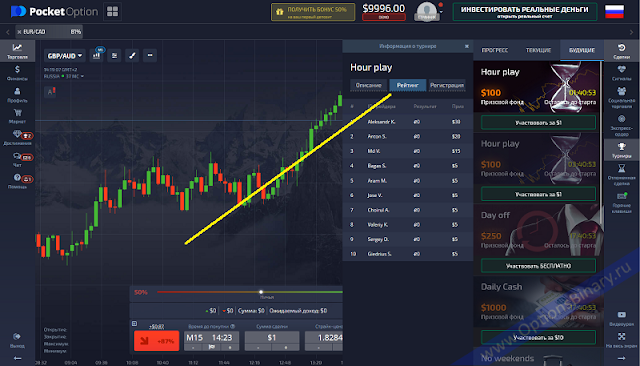Toggle the expiry mode flag button
This screenshot has height=366, width=640.
click(211, 347)
